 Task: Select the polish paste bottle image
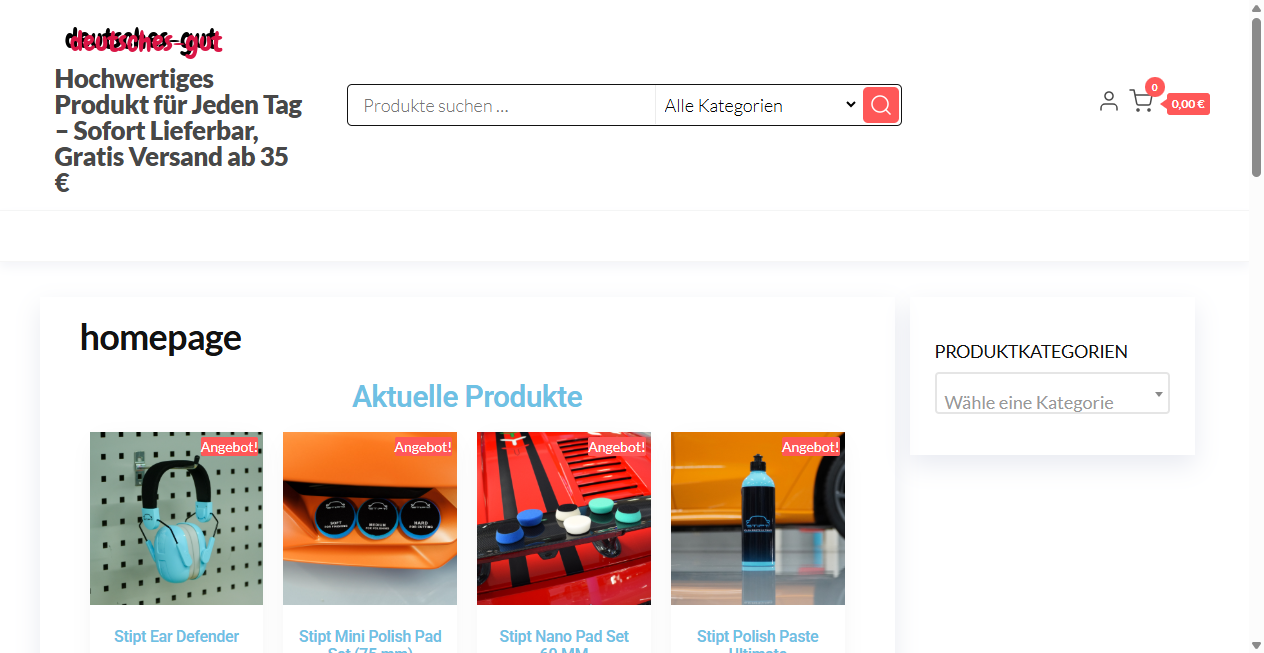point(758,518)
